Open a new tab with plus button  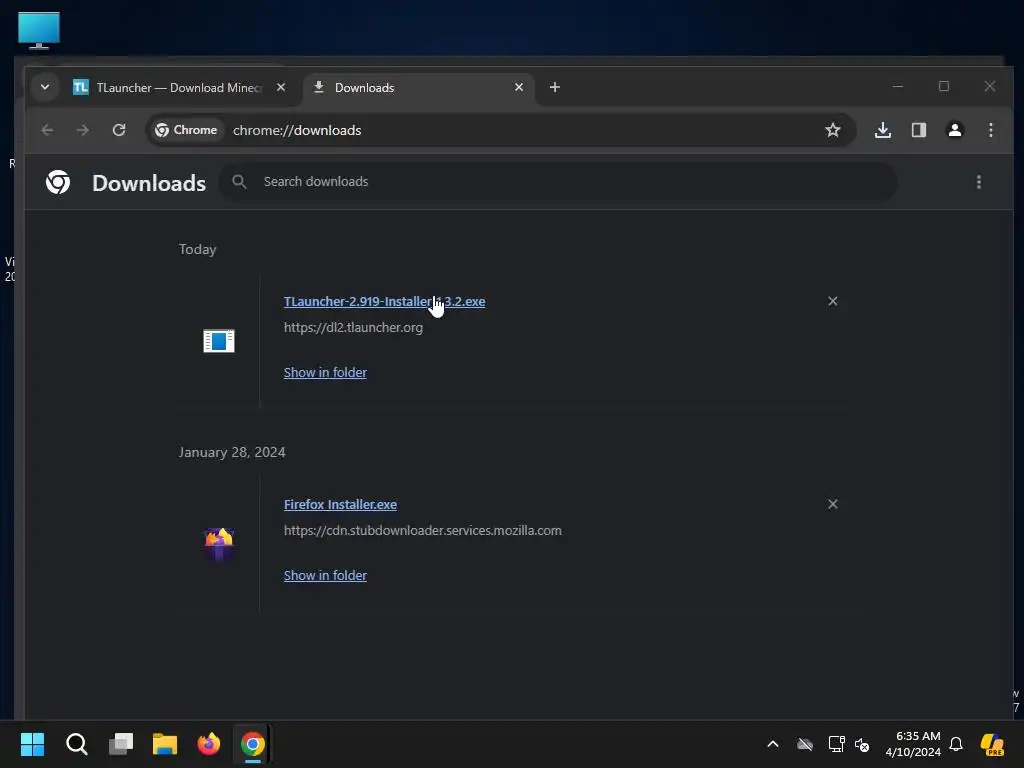(x=554, y=87)
